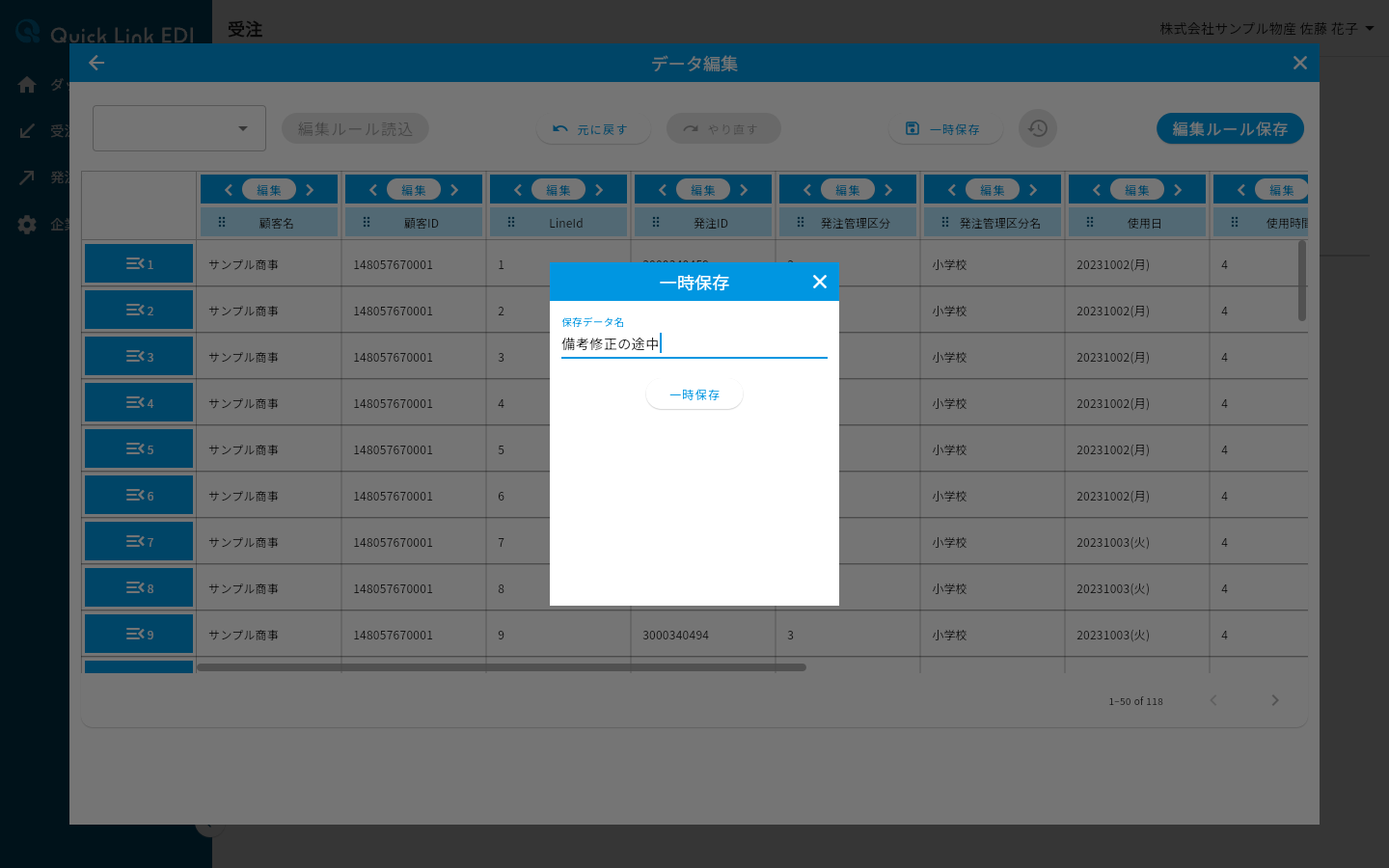Open row 2 menu button

(x=139, y=310)
